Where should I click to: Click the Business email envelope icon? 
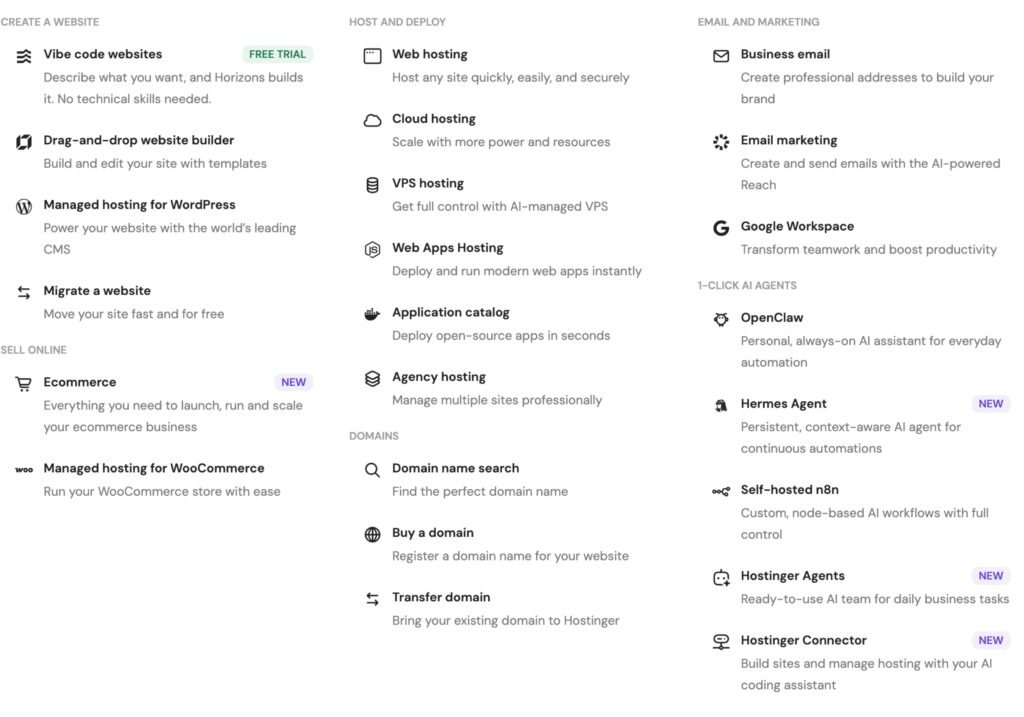(x=721, y=56)
